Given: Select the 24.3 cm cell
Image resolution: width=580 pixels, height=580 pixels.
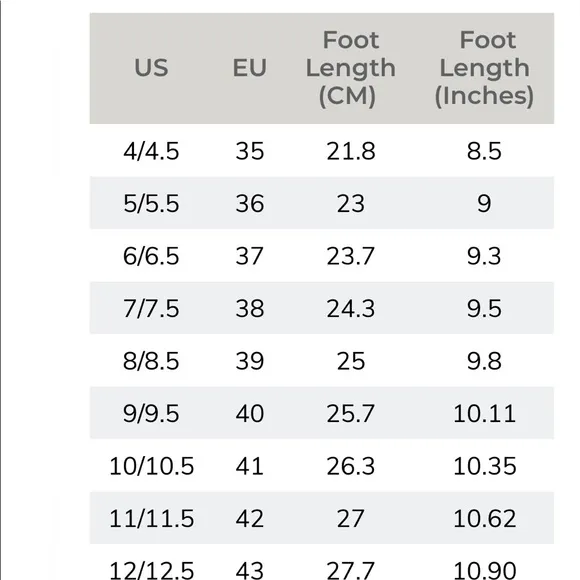Looking at the screenshot, I should pyautogui.click(x=350, y=308).
